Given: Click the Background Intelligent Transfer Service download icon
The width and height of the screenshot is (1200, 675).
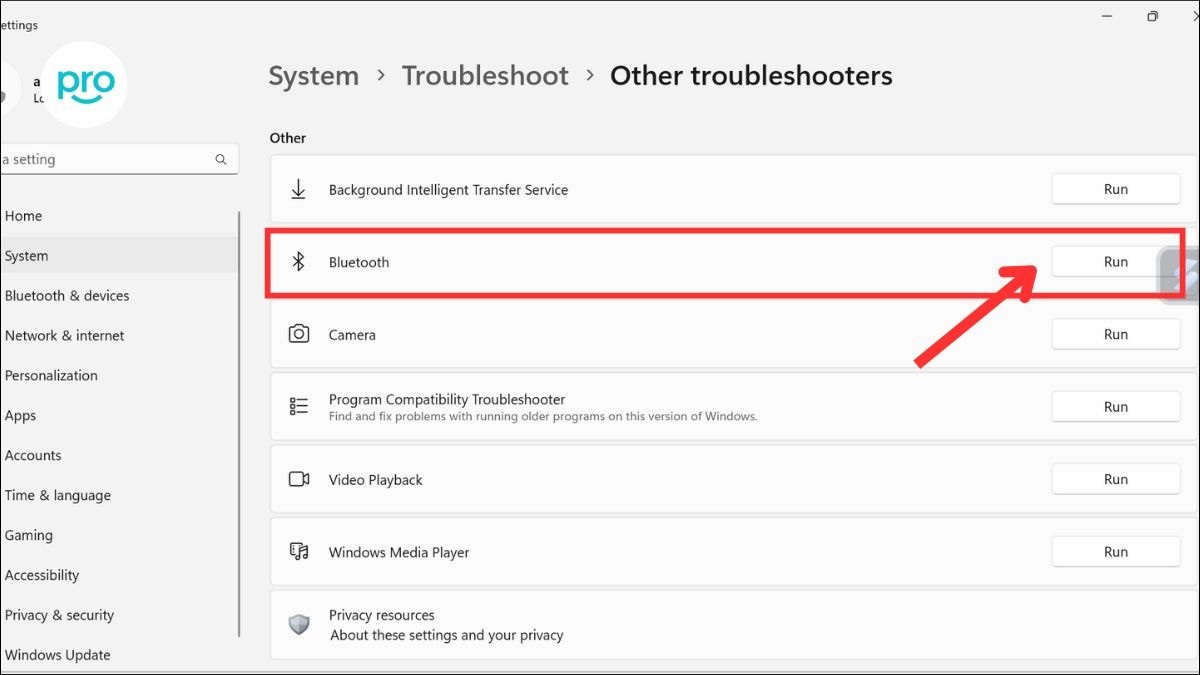Looking at the screenshot, I should (297, 189).
